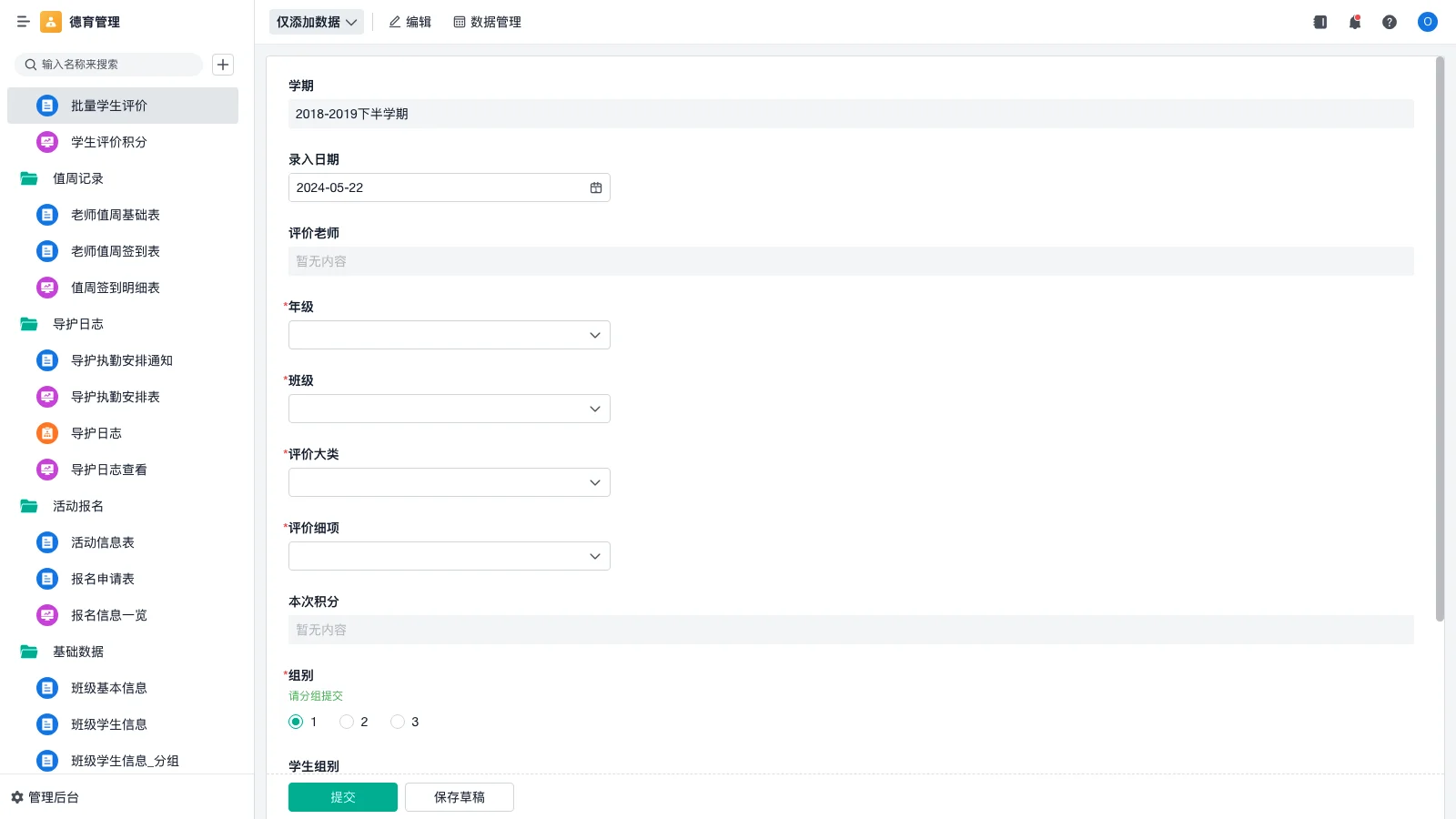This screenshot has width=1456, height=819.
Task: Click the user avatar icon
Action: click(x=1427, y=22)
